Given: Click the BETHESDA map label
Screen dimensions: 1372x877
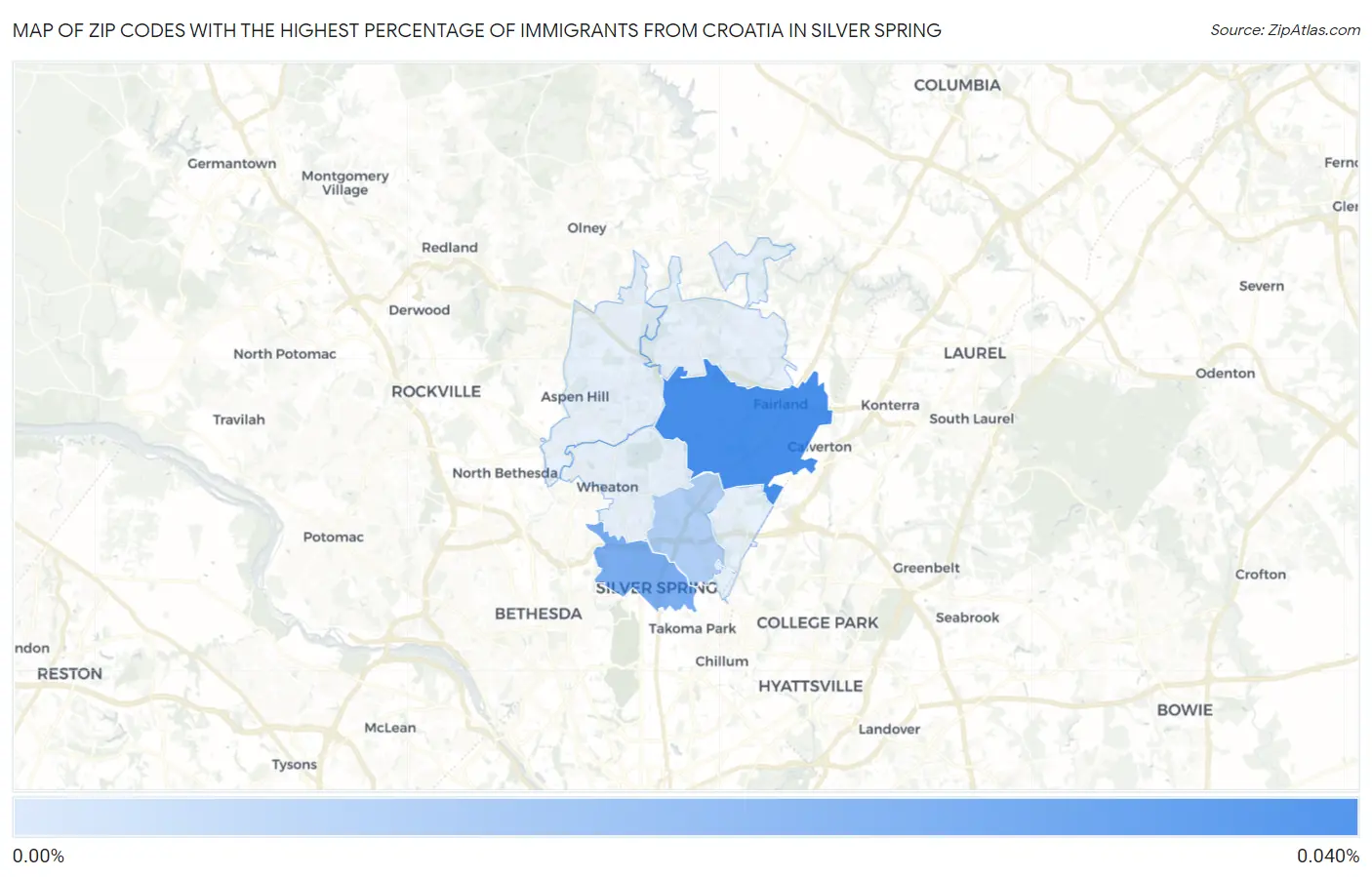Looking at the screenshot, I should coord(538,614).
